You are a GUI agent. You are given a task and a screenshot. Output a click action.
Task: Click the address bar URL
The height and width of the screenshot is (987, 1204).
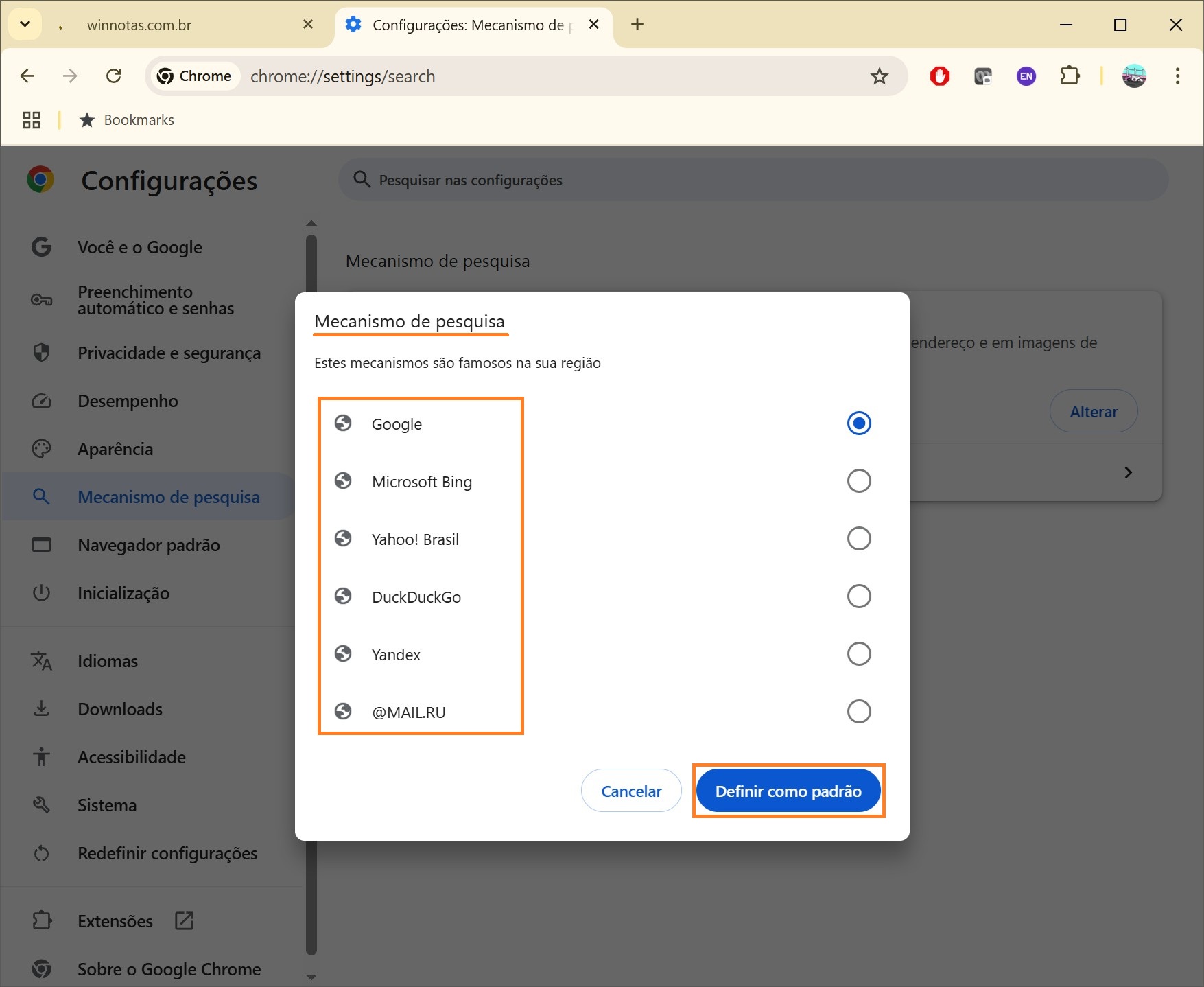pyautogui.click(x=342, y=76)
